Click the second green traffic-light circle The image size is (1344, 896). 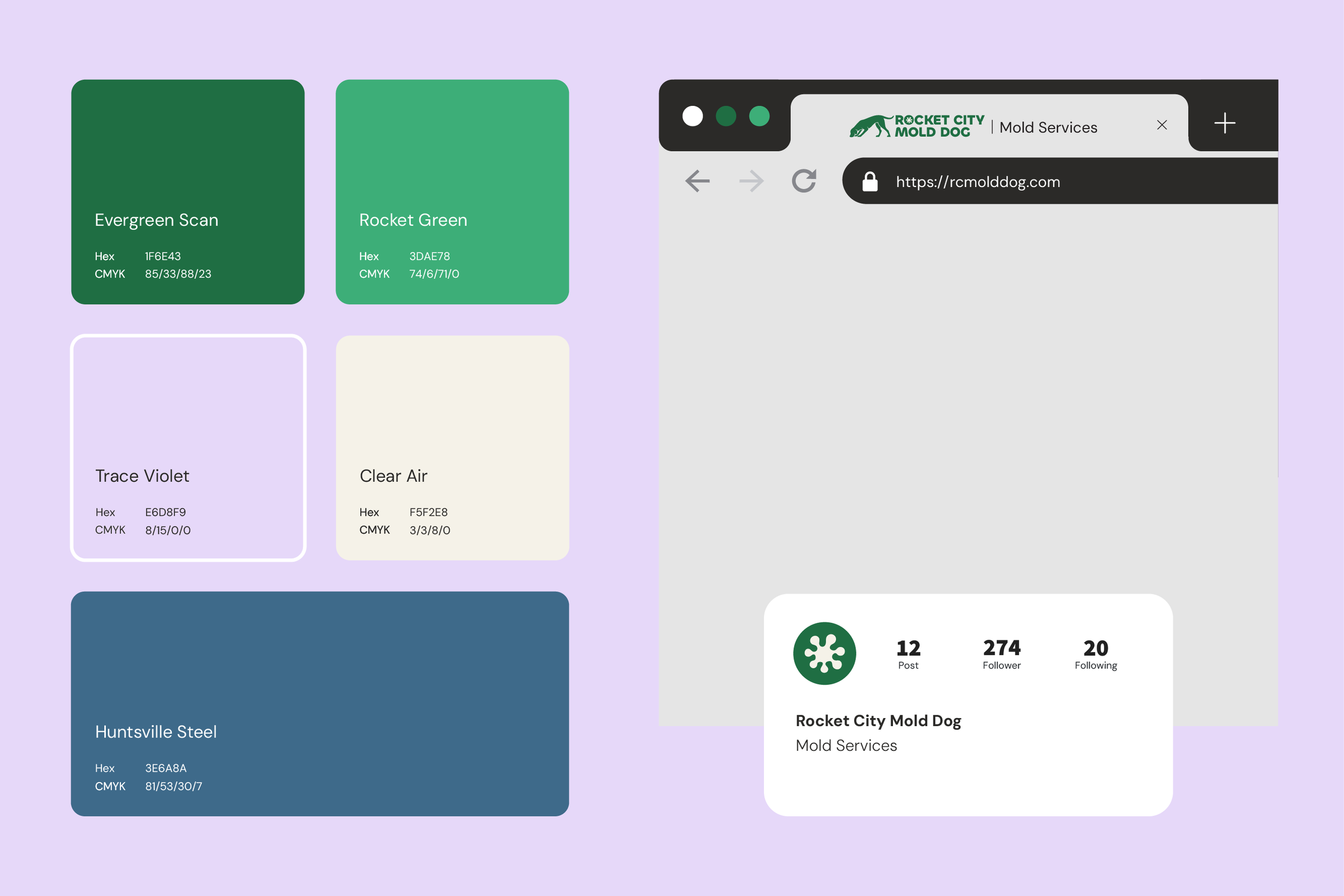(x=759, y=116)
